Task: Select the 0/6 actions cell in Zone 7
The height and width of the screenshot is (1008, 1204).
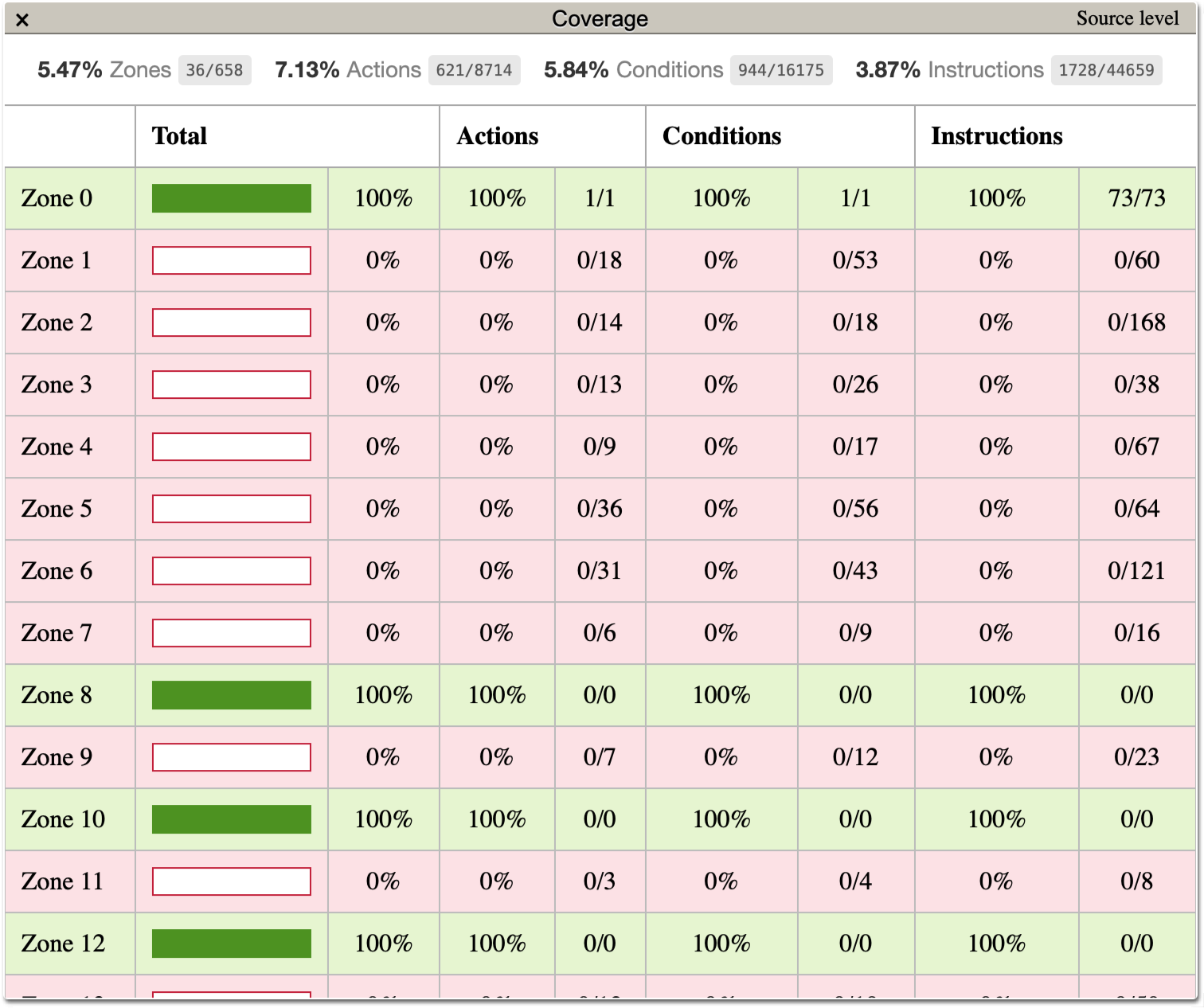Action: pyautogui.click(x=600, y=633)
